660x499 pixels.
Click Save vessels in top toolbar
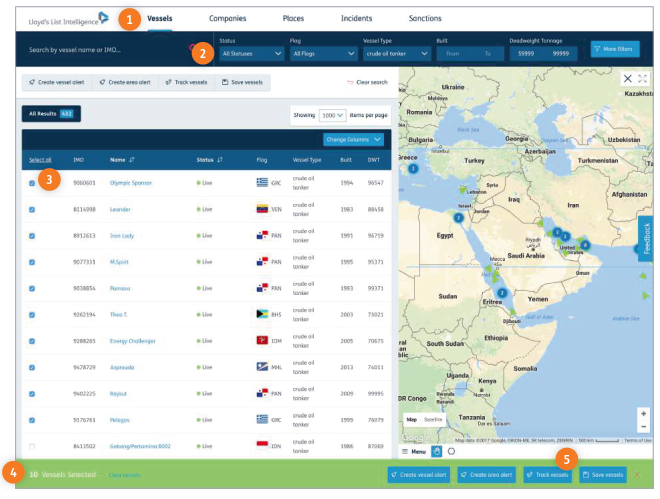[242, 82]
